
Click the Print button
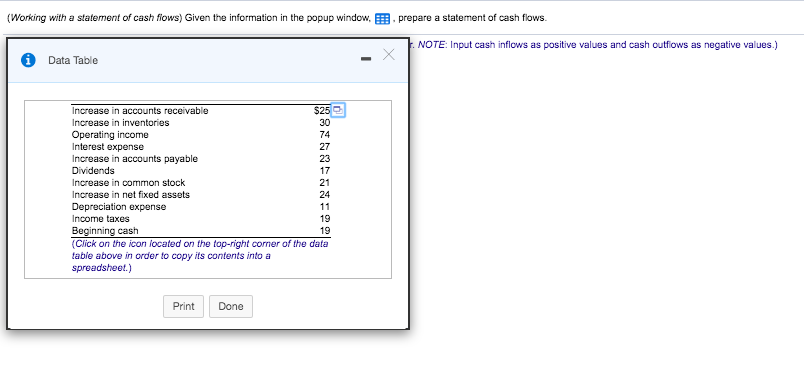[x=184, y=306]
